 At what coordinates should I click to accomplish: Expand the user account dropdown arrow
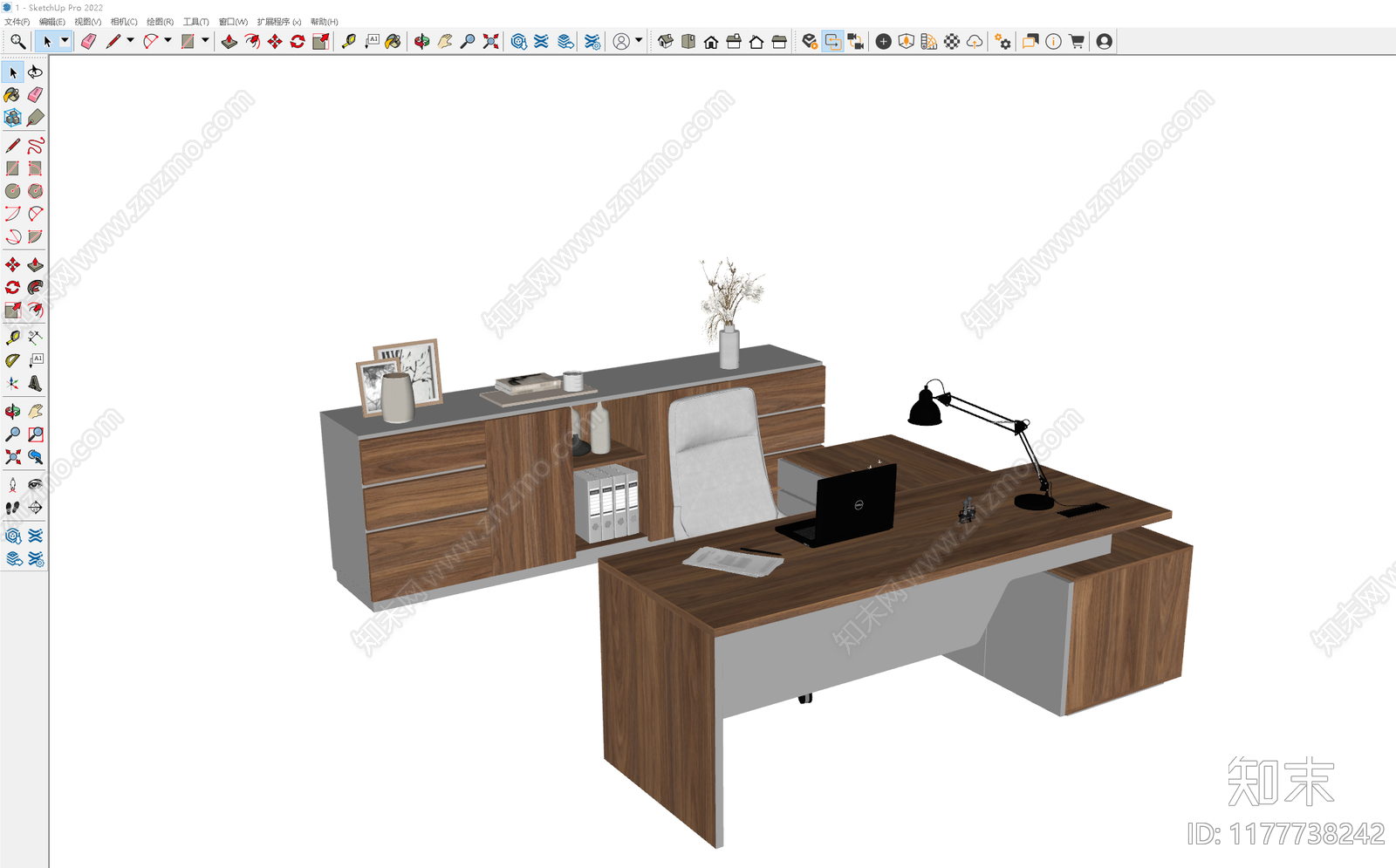coord(639,40)
